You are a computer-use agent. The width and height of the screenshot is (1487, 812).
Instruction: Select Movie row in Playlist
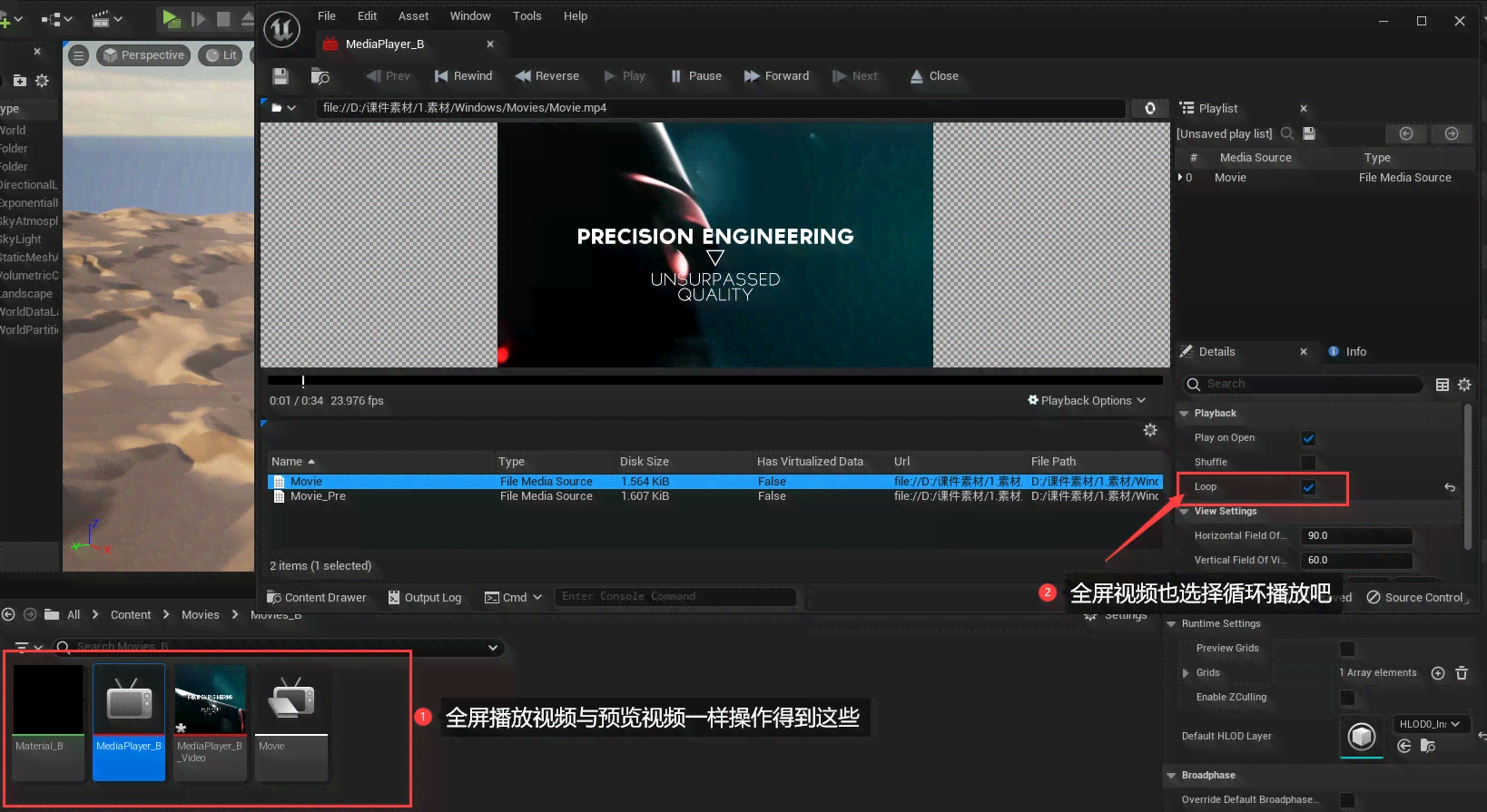pyautogui.click(x=1325, y=178)
